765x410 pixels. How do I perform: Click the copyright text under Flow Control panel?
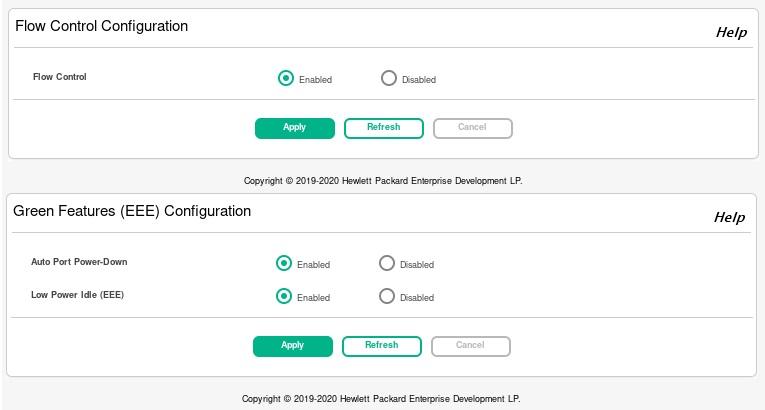[383, 181]
